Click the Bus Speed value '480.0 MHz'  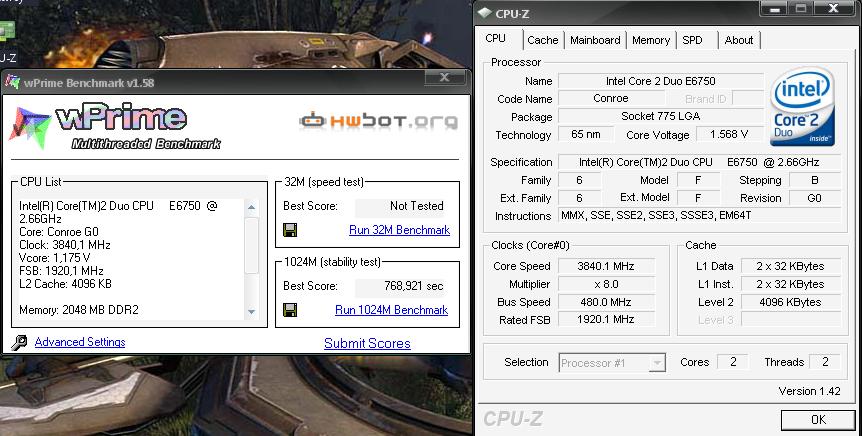606,302
